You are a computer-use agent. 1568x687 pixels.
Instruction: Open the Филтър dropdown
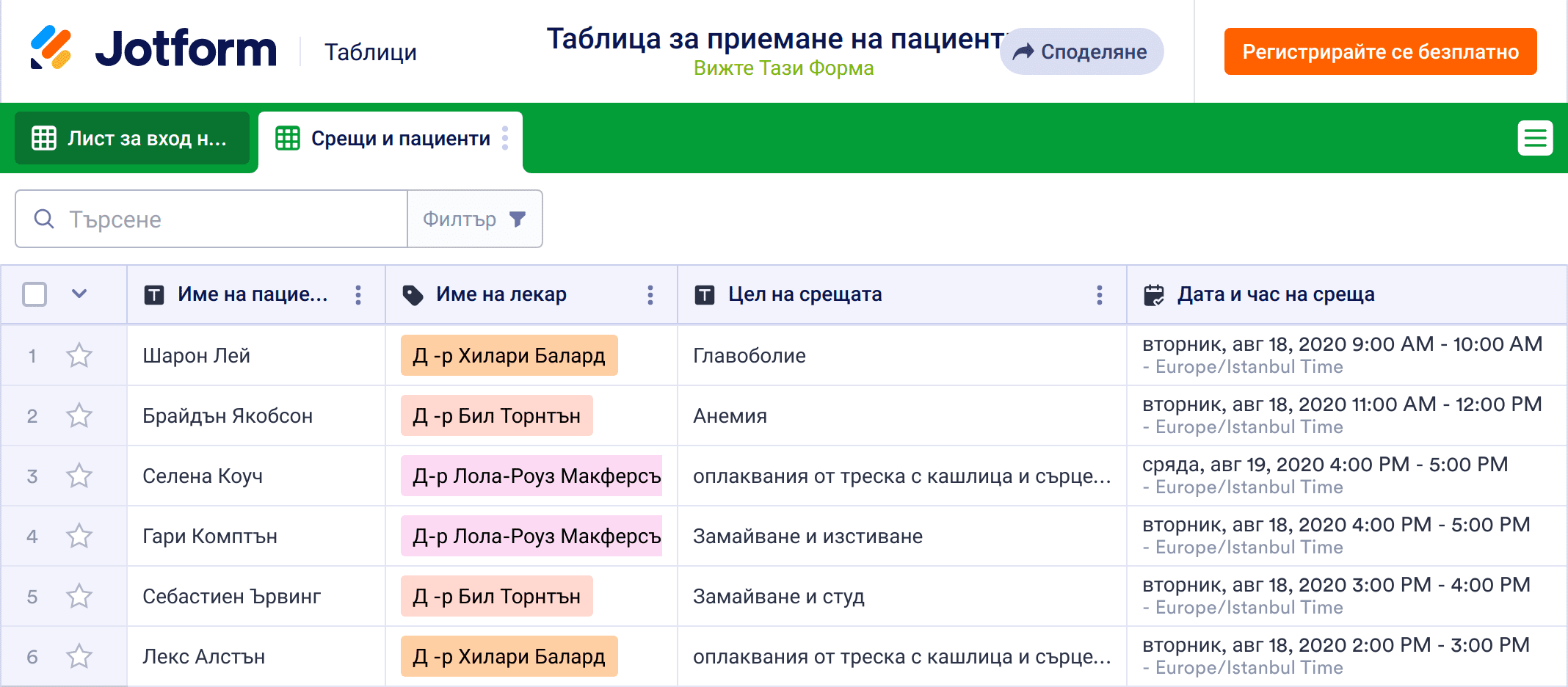[x=474, y=219]
